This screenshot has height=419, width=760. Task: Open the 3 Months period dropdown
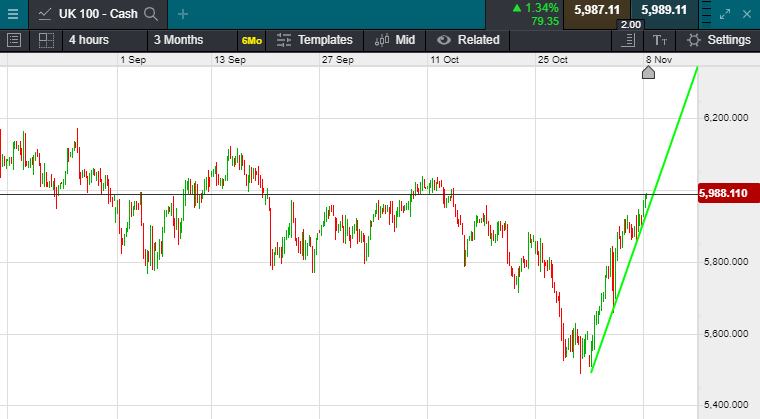(192, 40)
